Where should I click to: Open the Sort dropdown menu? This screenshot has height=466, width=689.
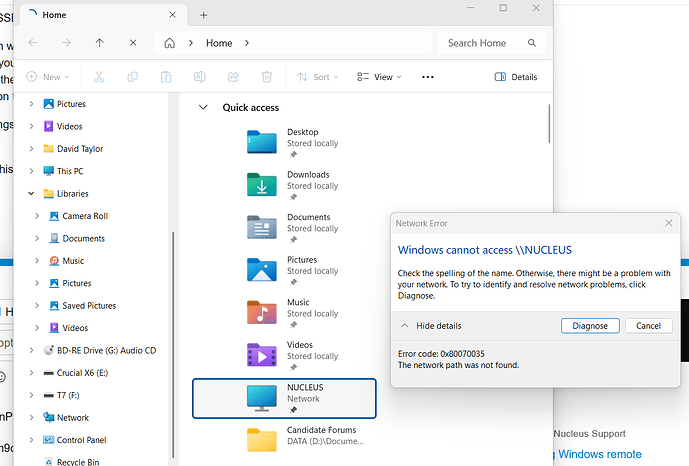[x=320, y=77]
